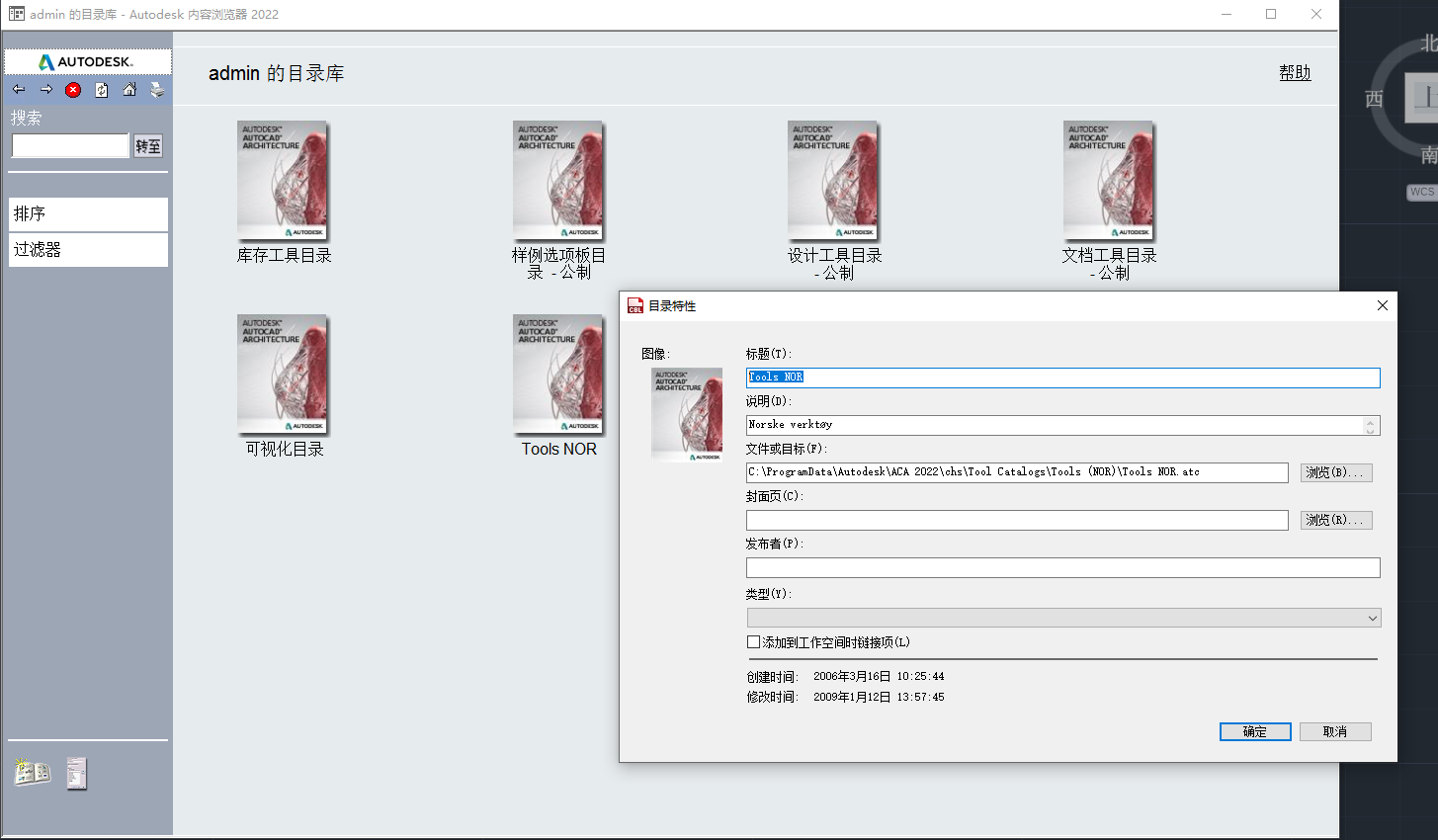Go forward with the right arrow icon
Viewport: 1438px width, 840px height.
click(x=46, y=90)
